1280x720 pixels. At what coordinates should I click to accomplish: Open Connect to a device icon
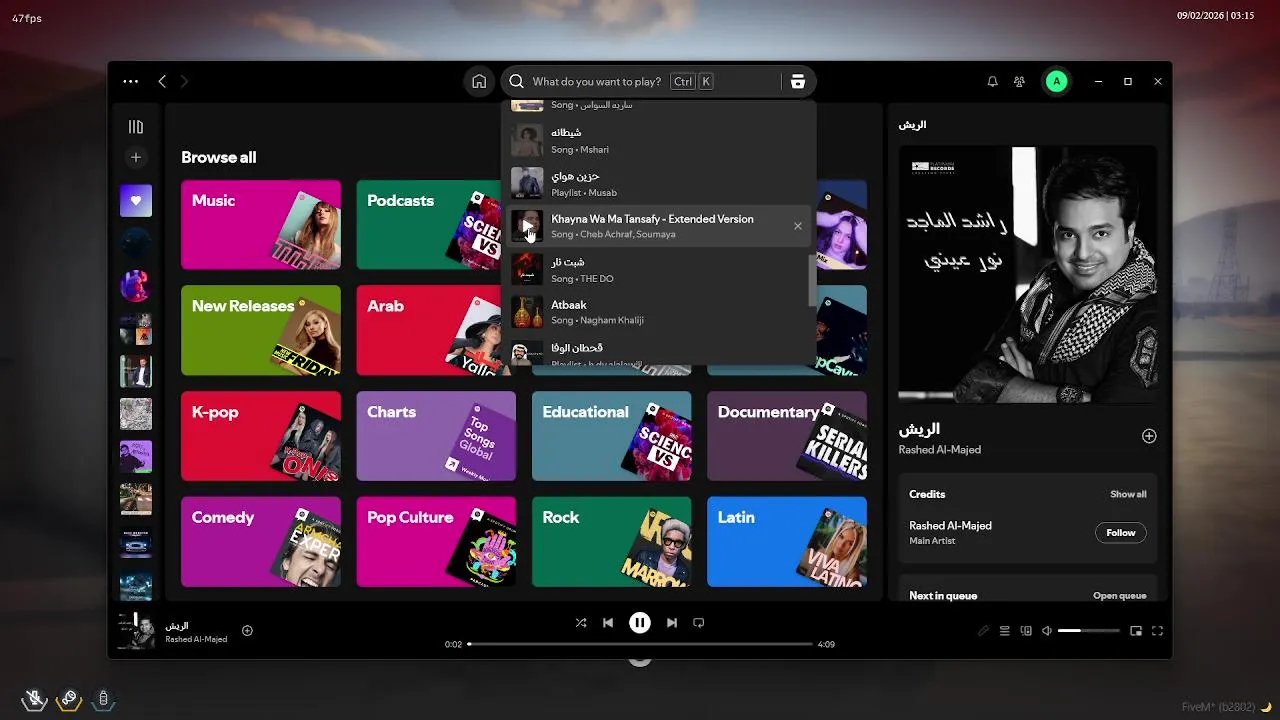point(1026,631)
